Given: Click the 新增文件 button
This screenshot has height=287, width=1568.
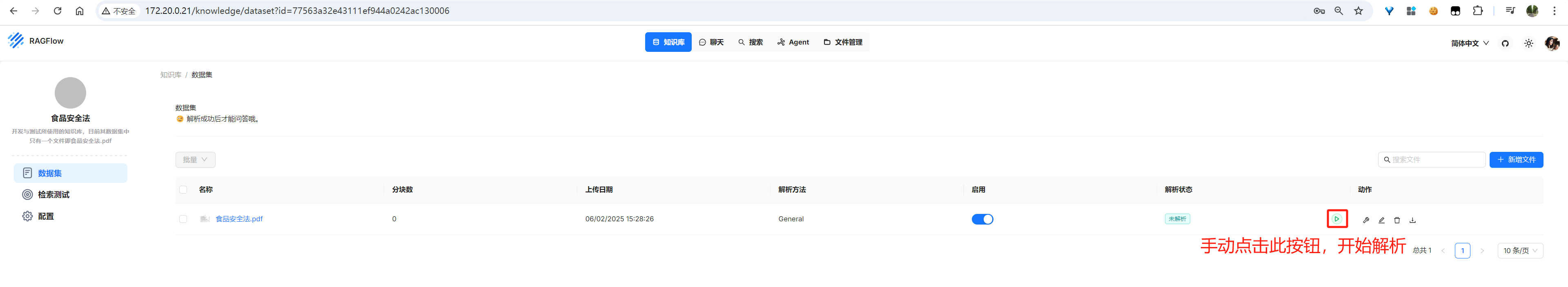Looking at the screenshot, I should tap(1516, 159).
